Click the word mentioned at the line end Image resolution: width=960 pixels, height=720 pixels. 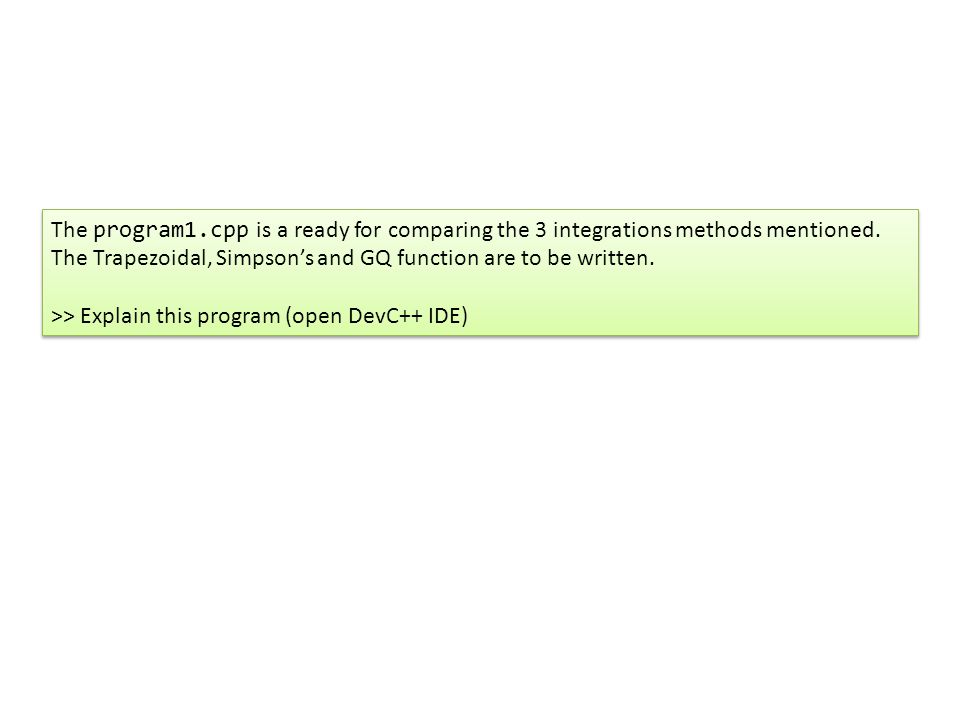tap(823, 230)
